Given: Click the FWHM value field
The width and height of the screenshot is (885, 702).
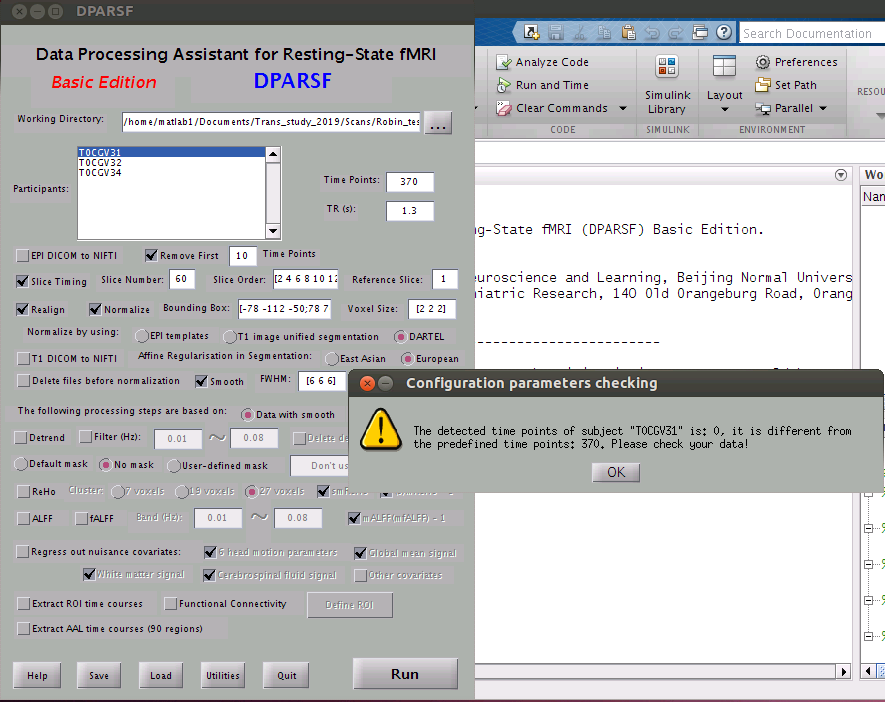Looking at the screenshot, I should [321, 381].
